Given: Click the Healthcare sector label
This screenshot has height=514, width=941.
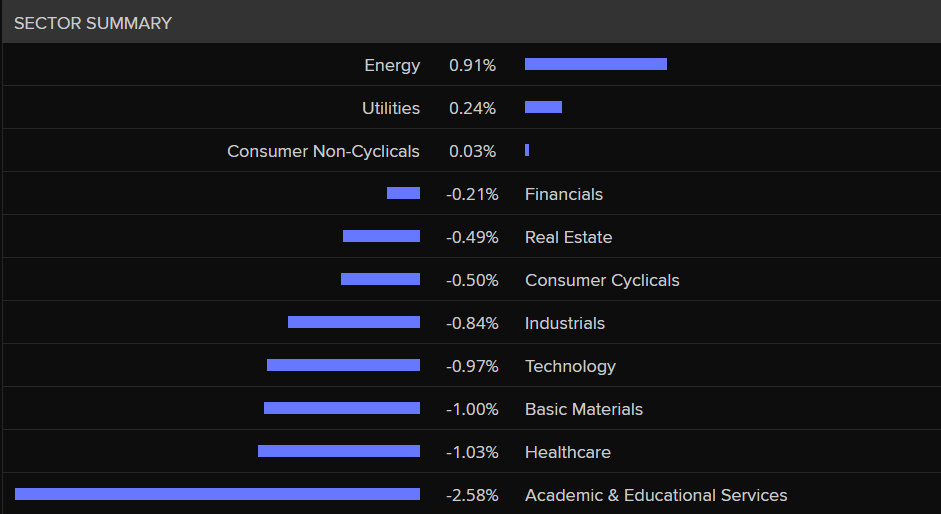Looking at the screenshot, I should tap(568, 452).
